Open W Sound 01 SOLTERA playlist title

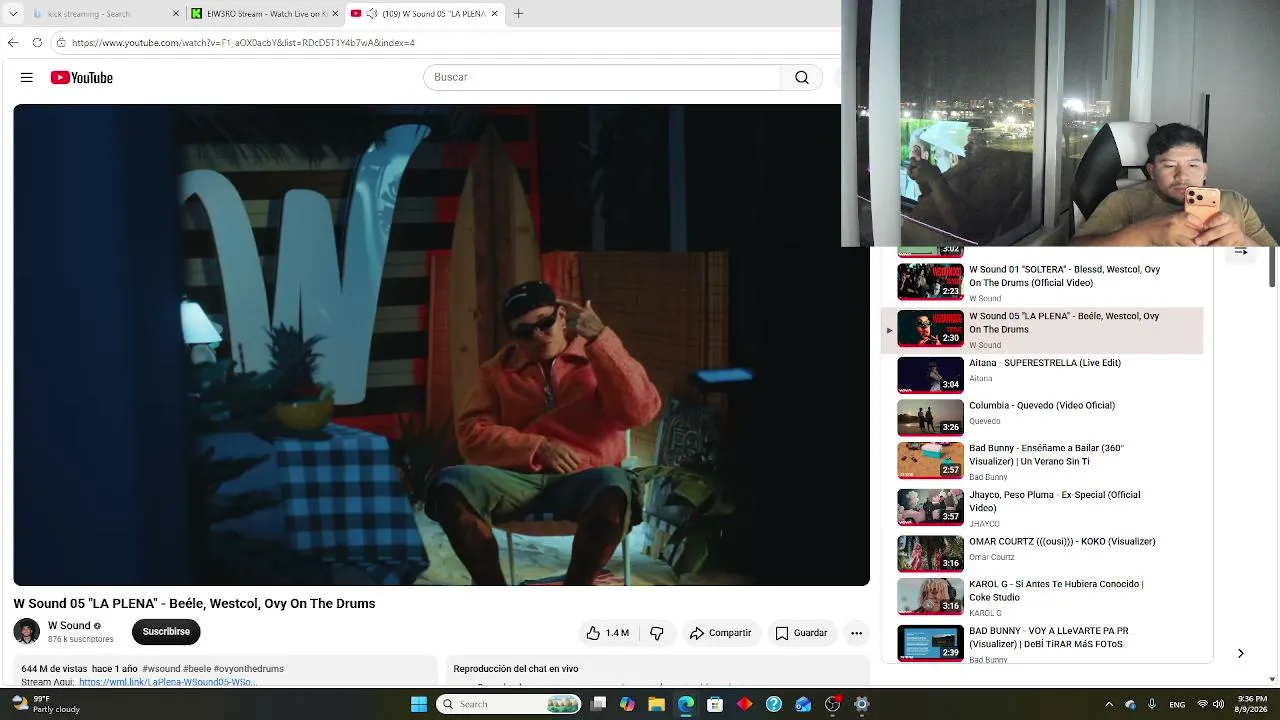point(1065,276)
